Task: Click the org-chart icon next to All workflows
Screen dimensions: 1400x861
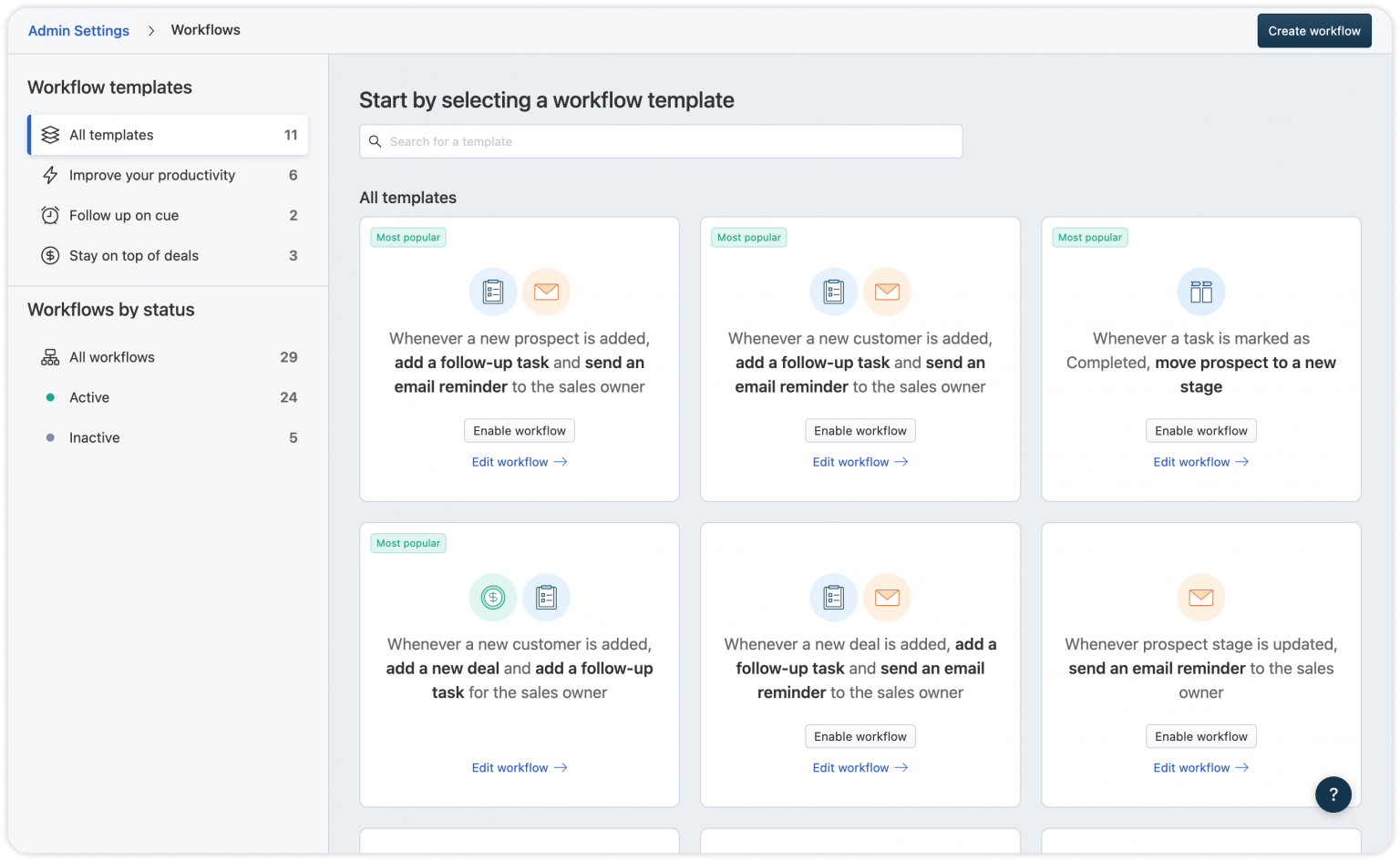Action: pos(50,357)
